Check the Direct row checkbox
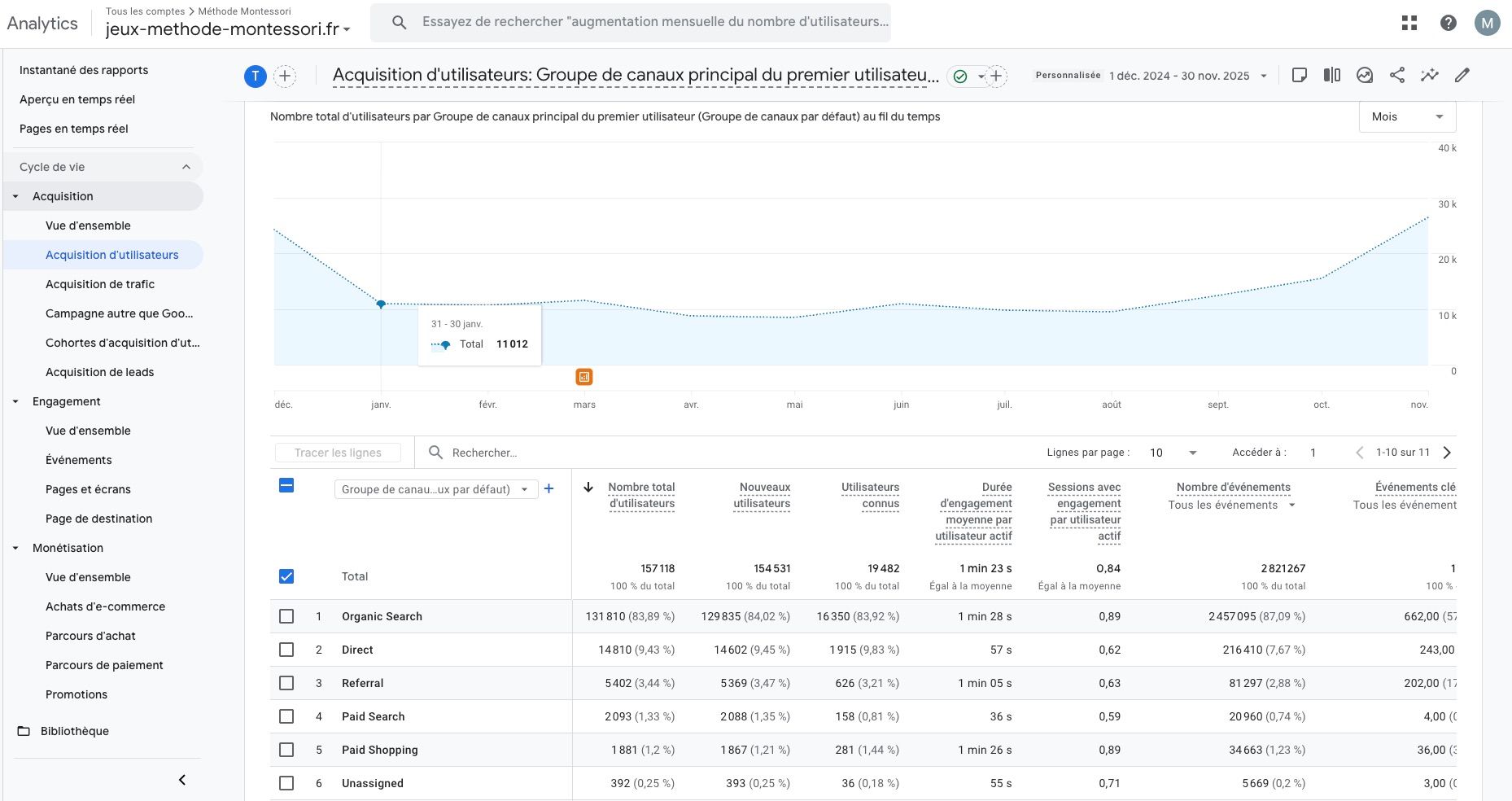 pyautogui.click(x=286, y=650)
